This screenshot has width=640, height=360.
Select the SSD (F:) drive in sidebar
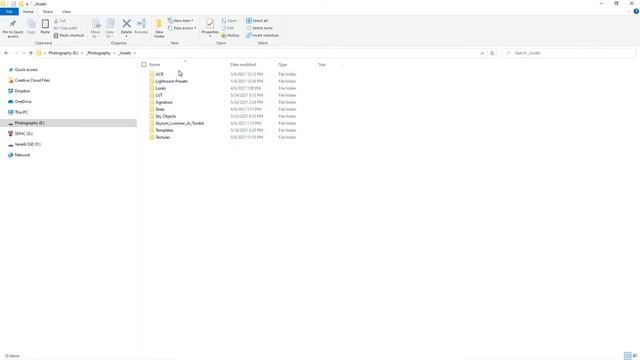tap(27, 144)
